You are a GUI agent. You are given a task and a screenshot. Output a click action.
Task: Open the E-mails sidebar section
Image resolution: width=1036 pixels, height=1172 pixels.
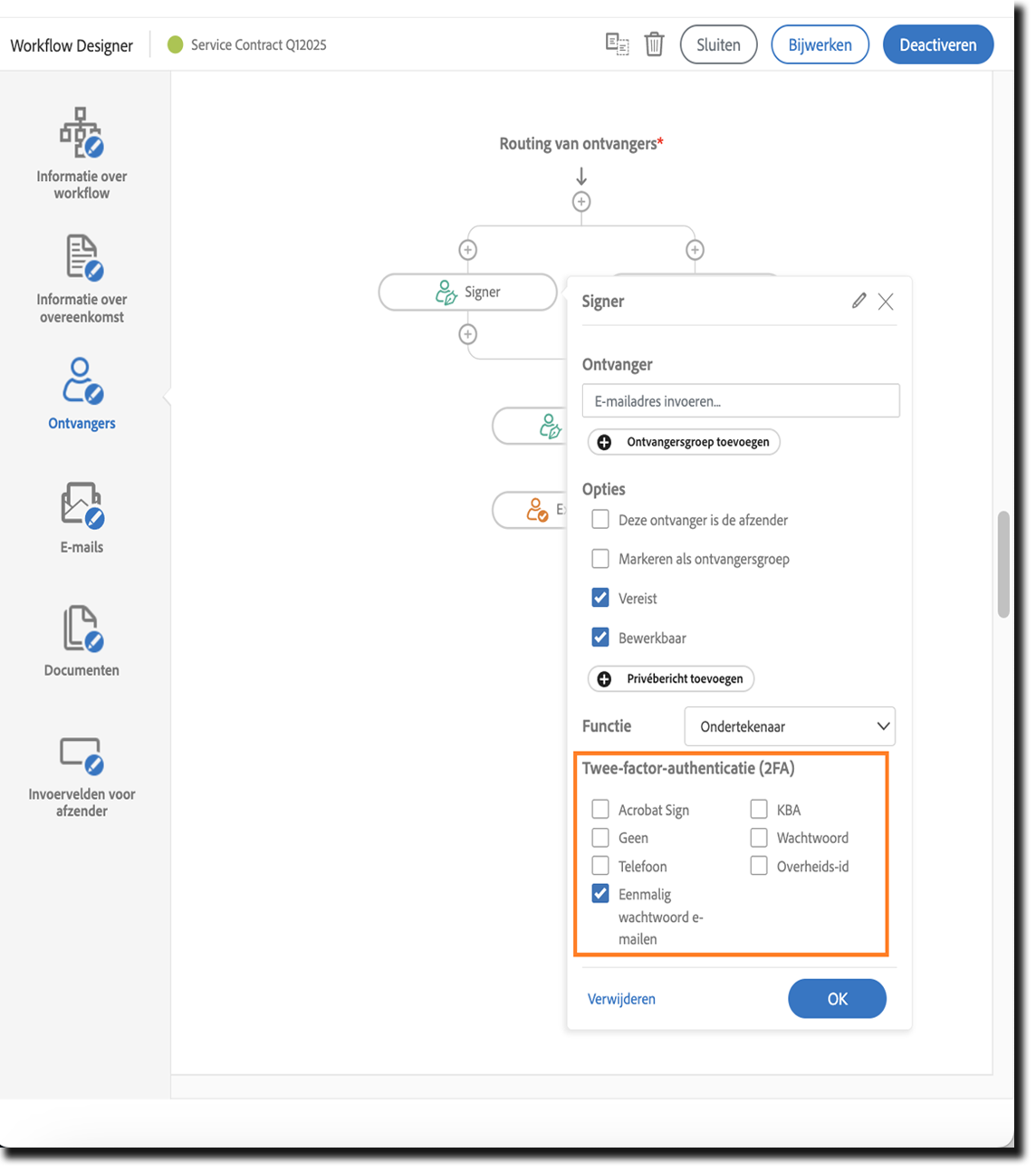pyautogui.click(x=82, y=517)
